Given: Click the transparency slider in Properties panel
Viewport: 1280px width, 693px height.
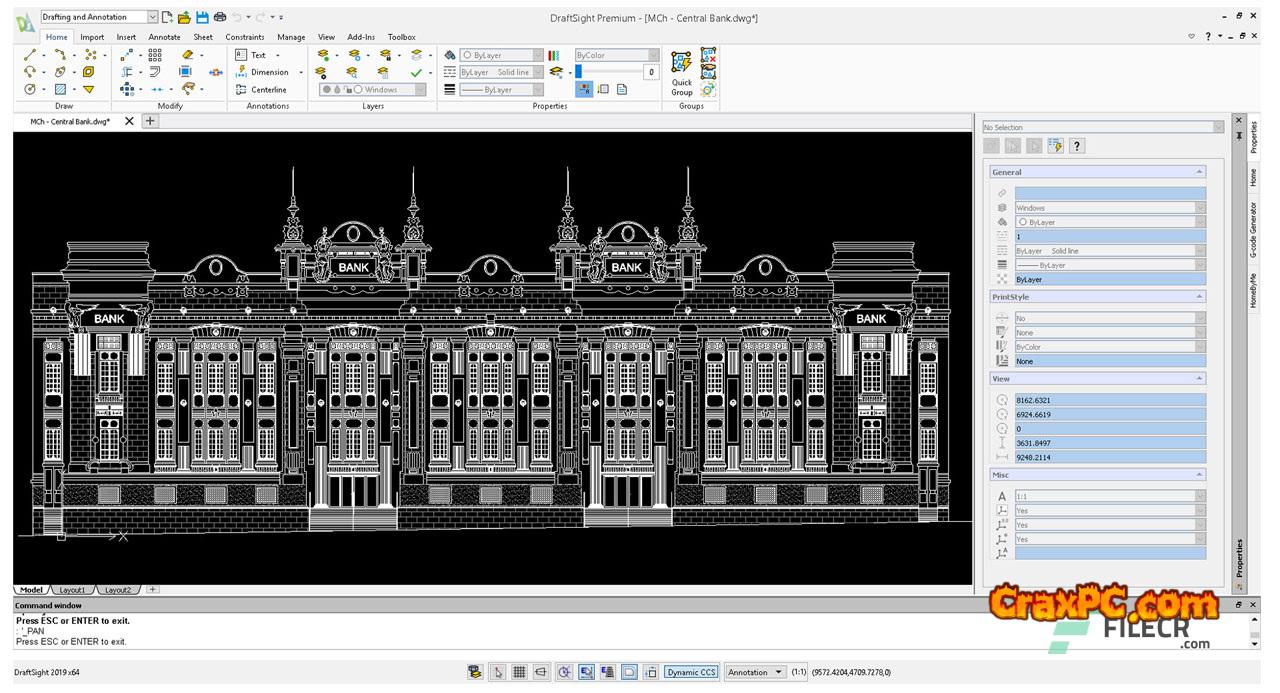Looking at the screenshot, I should pyautogui.click(x=606, y=72).
